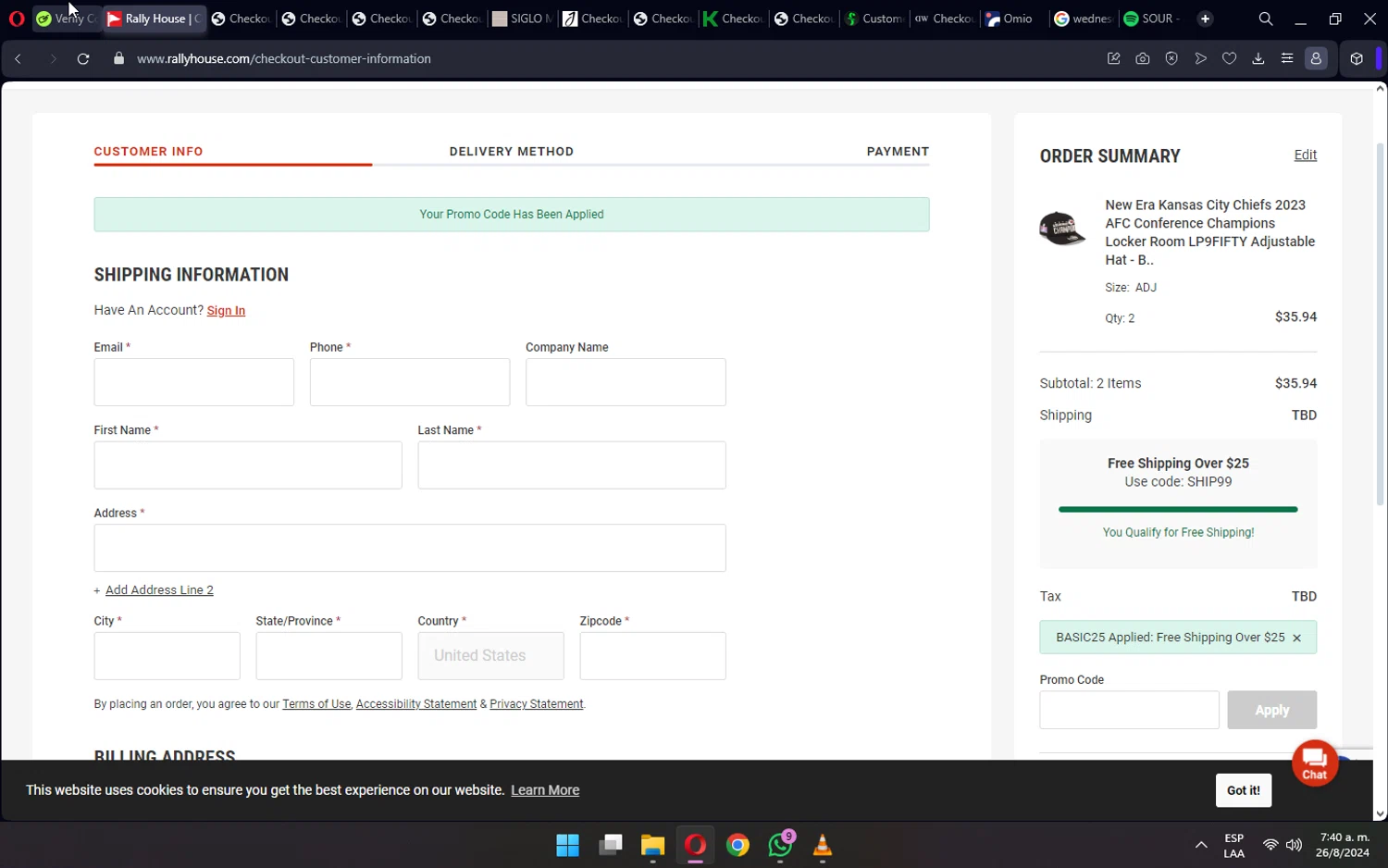The width and height of the screenshot is (1388, 868).
Task: Open the Privacy Statement link
Action: (x=536, y=704)
